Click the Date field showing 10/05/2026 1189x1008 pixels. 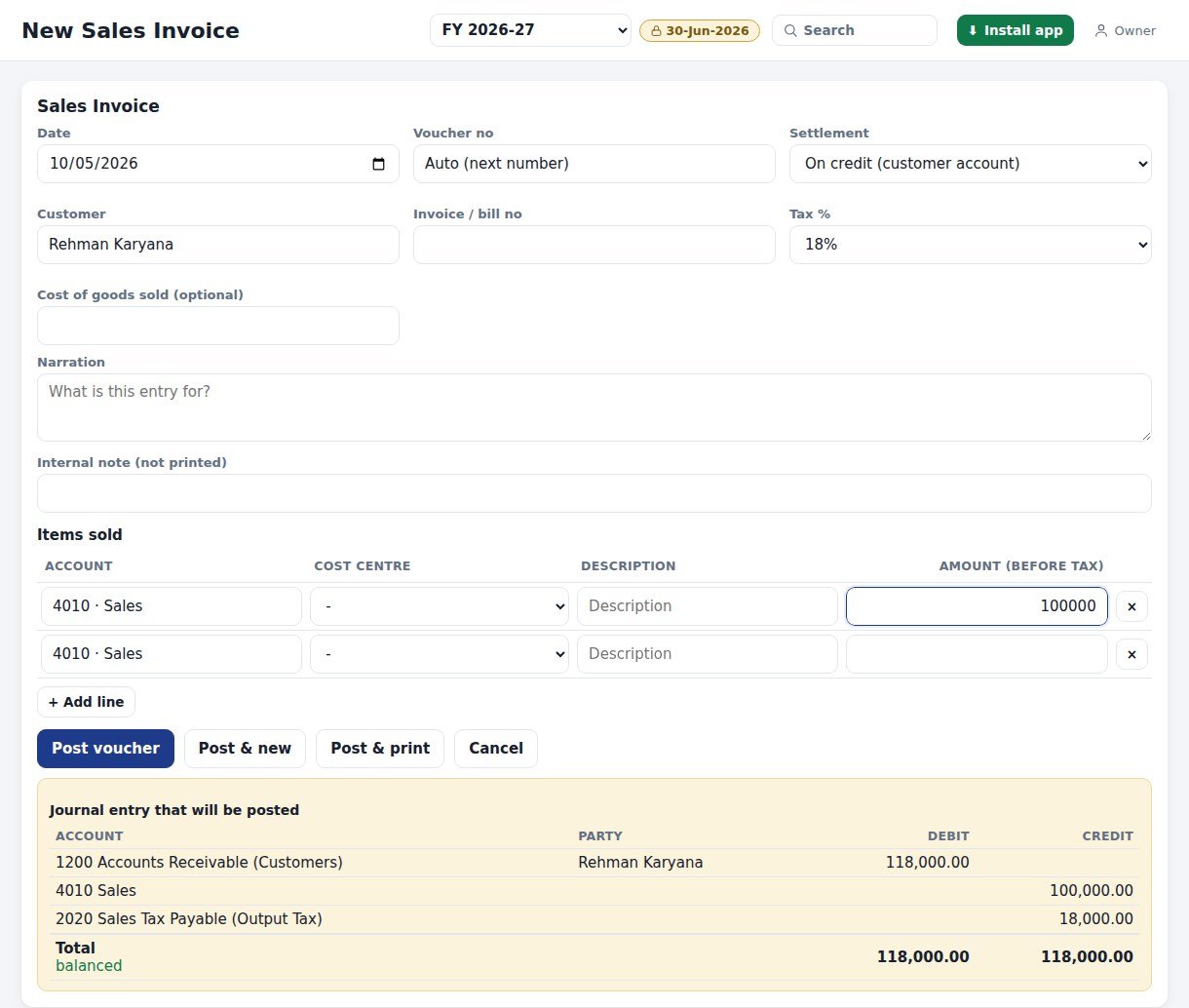[218, 164]
